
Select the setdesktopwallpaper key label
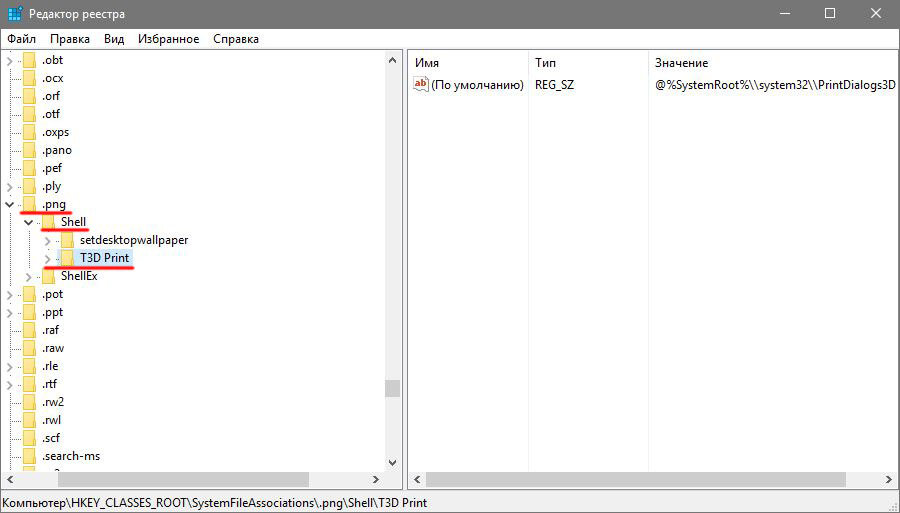point(134,240)
